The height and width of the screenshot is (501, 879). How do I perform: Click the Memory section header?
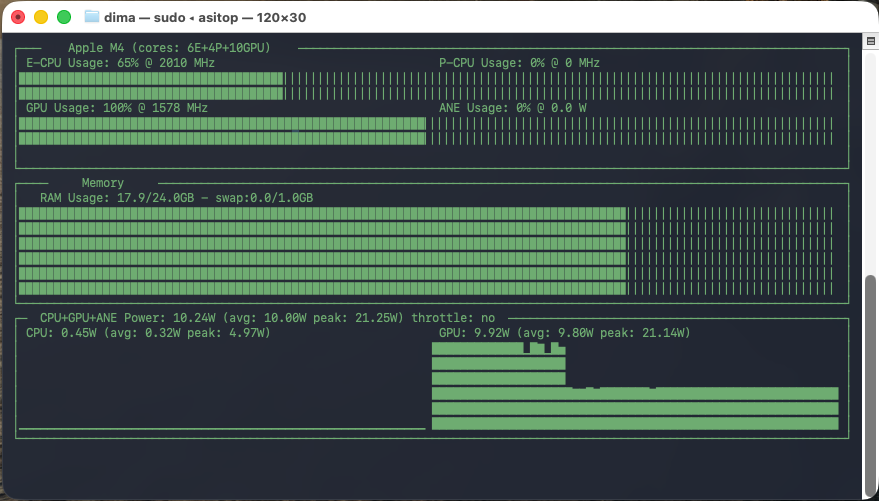(103, 183)
